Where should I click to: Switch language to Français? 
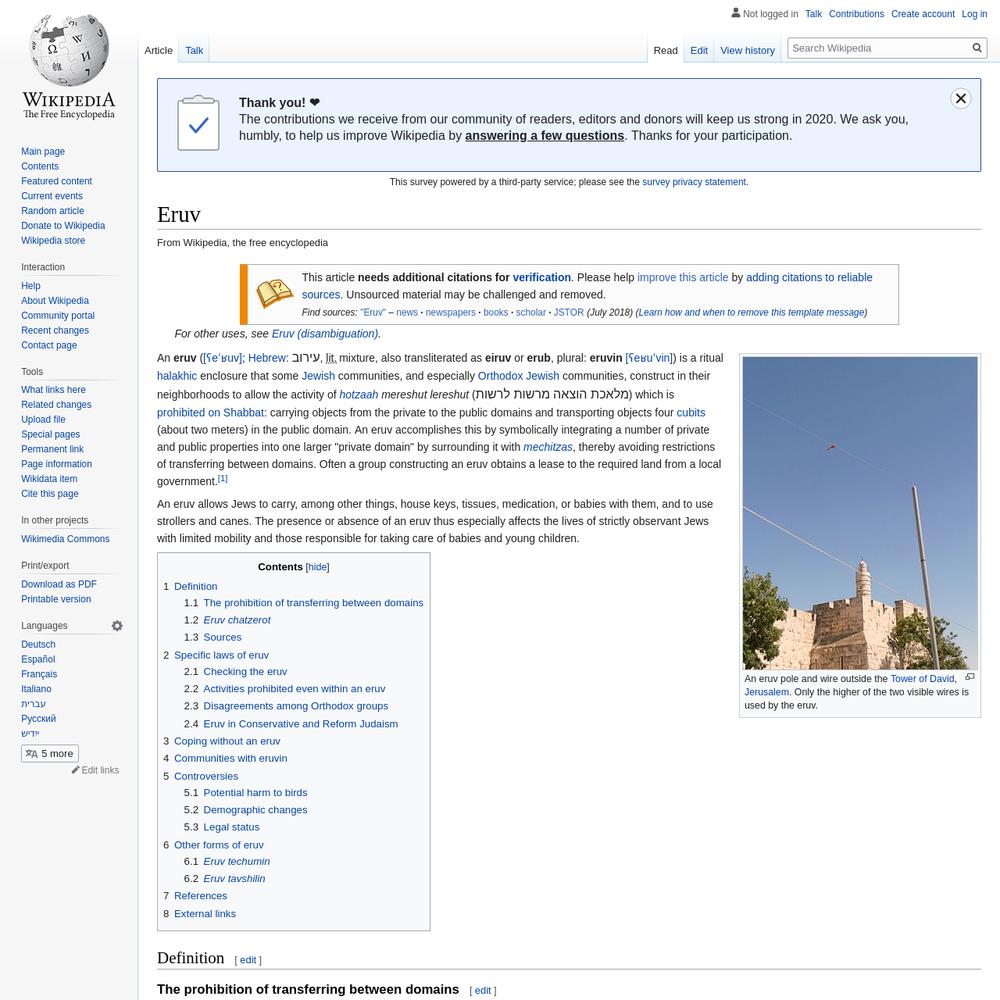click(39, 674)
